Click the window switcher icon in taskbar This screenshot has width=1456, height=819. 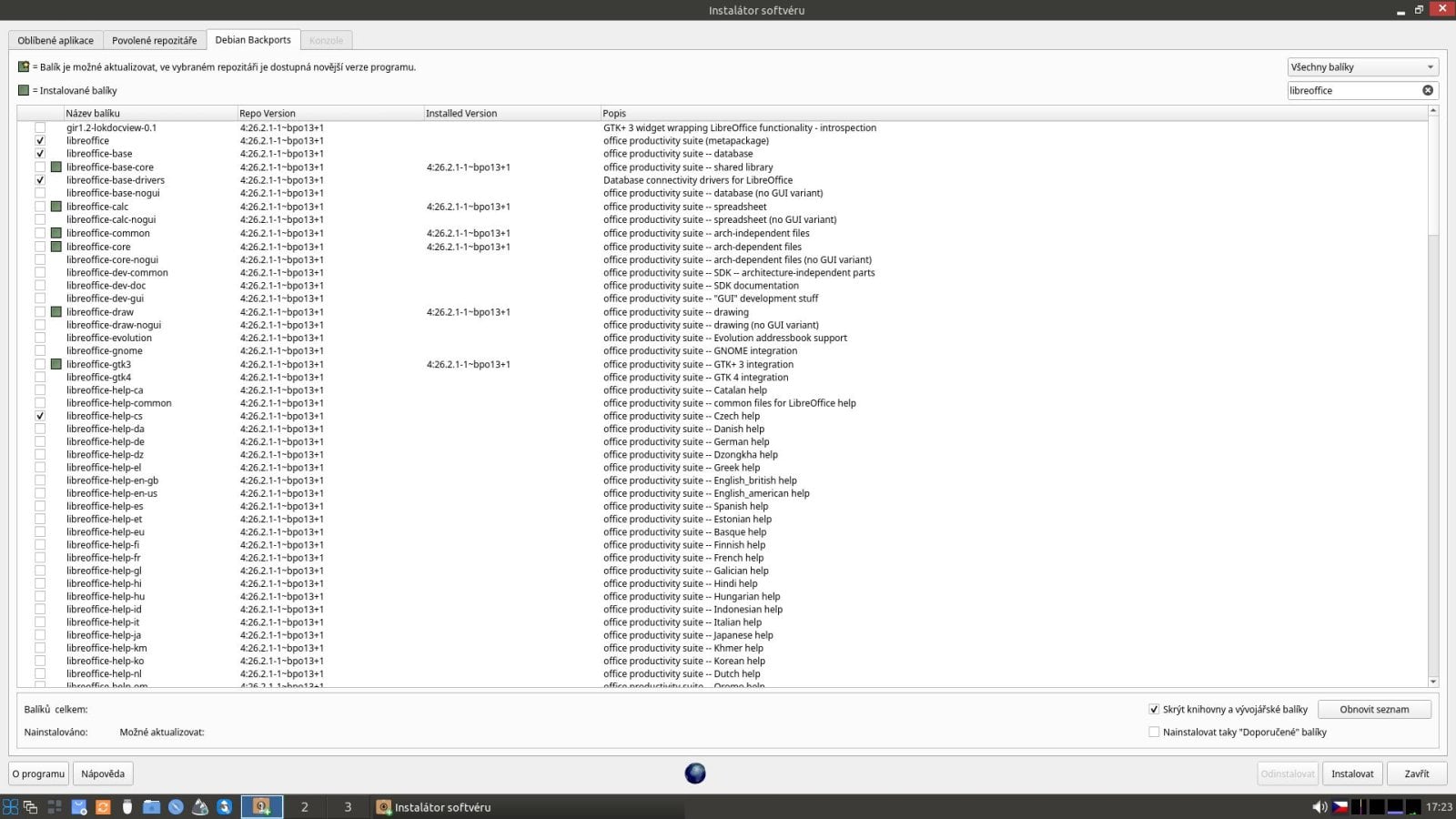tap(31, 807)
